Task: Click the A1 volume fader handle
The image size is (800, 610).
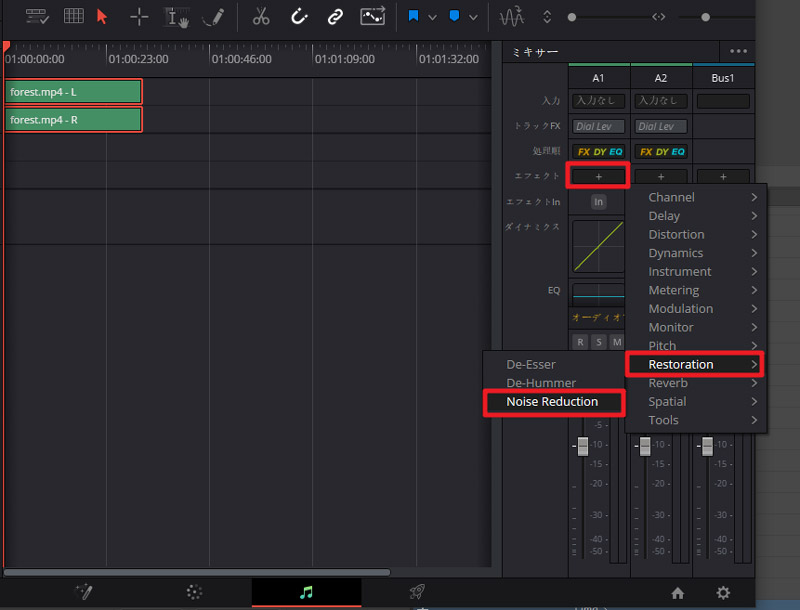Action: click(582, 445)
